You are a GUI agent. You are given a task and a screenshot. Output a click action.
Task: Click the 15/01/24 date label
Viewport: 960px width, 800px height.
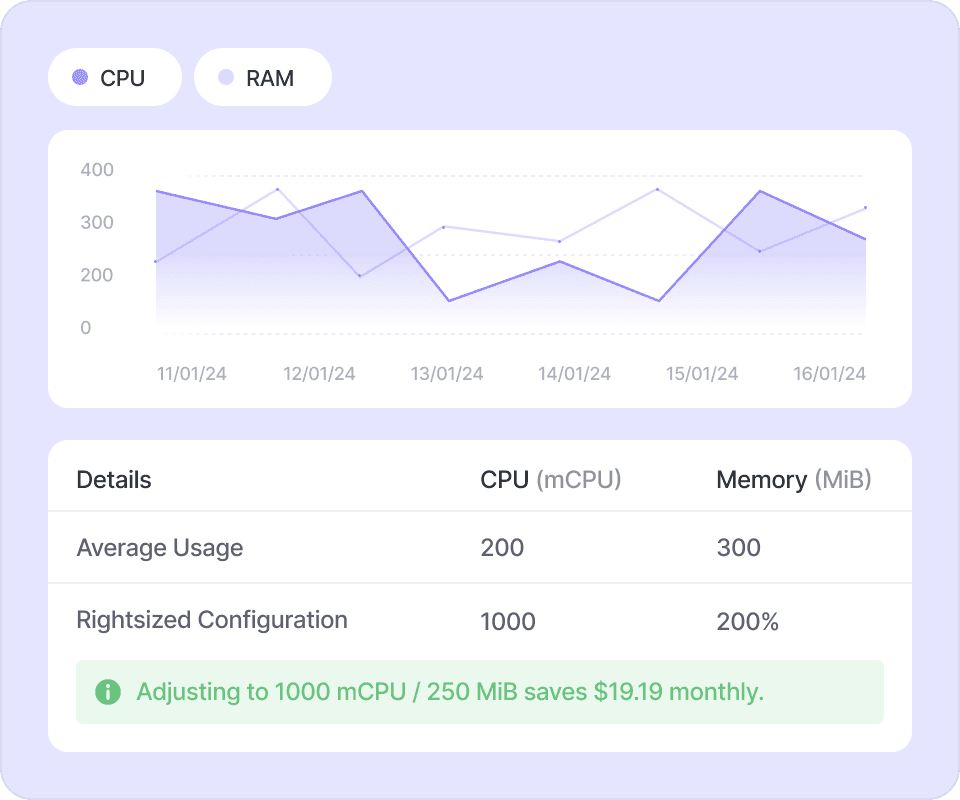tap(702, 374)
